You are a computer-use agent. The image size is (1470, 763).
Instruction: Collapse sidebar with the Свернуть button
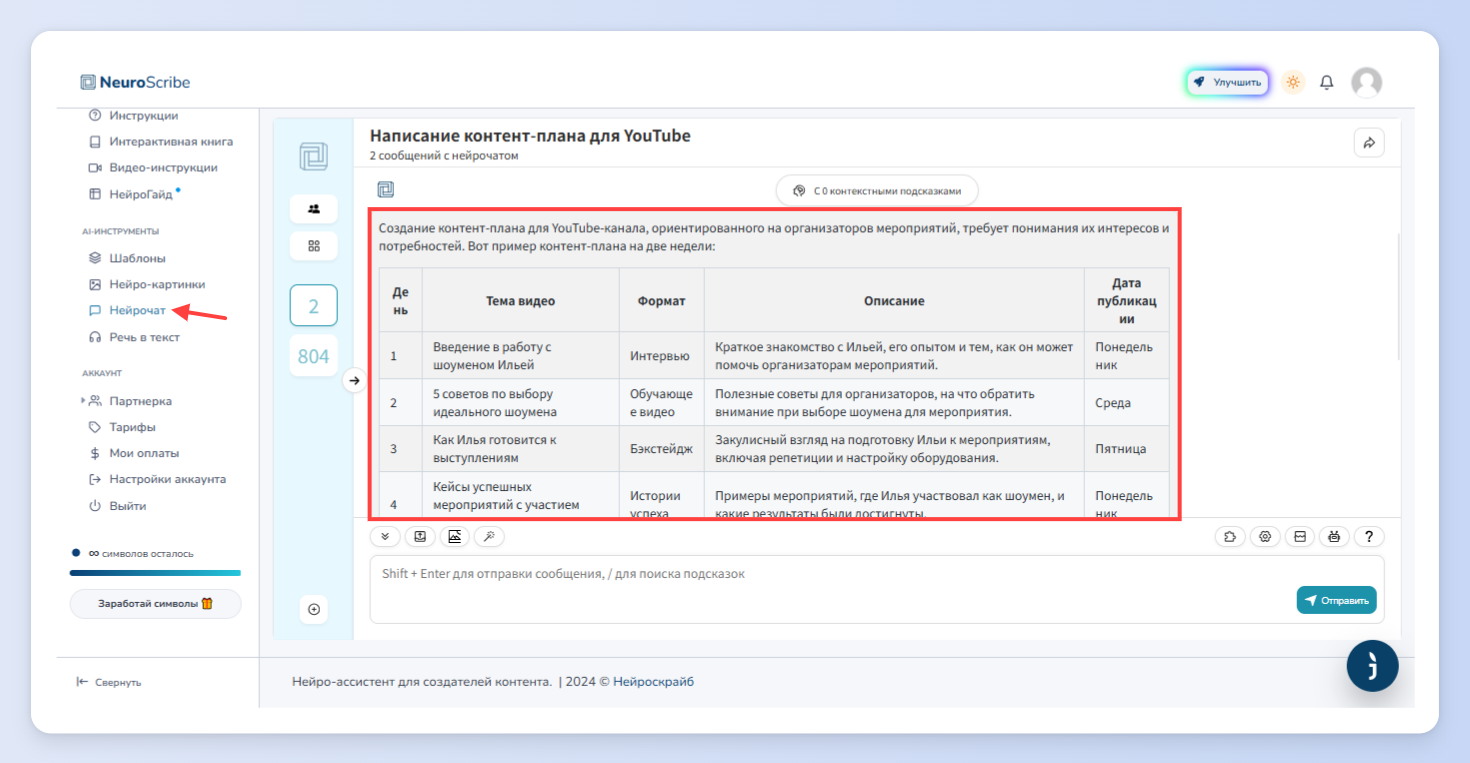point(109,682)
